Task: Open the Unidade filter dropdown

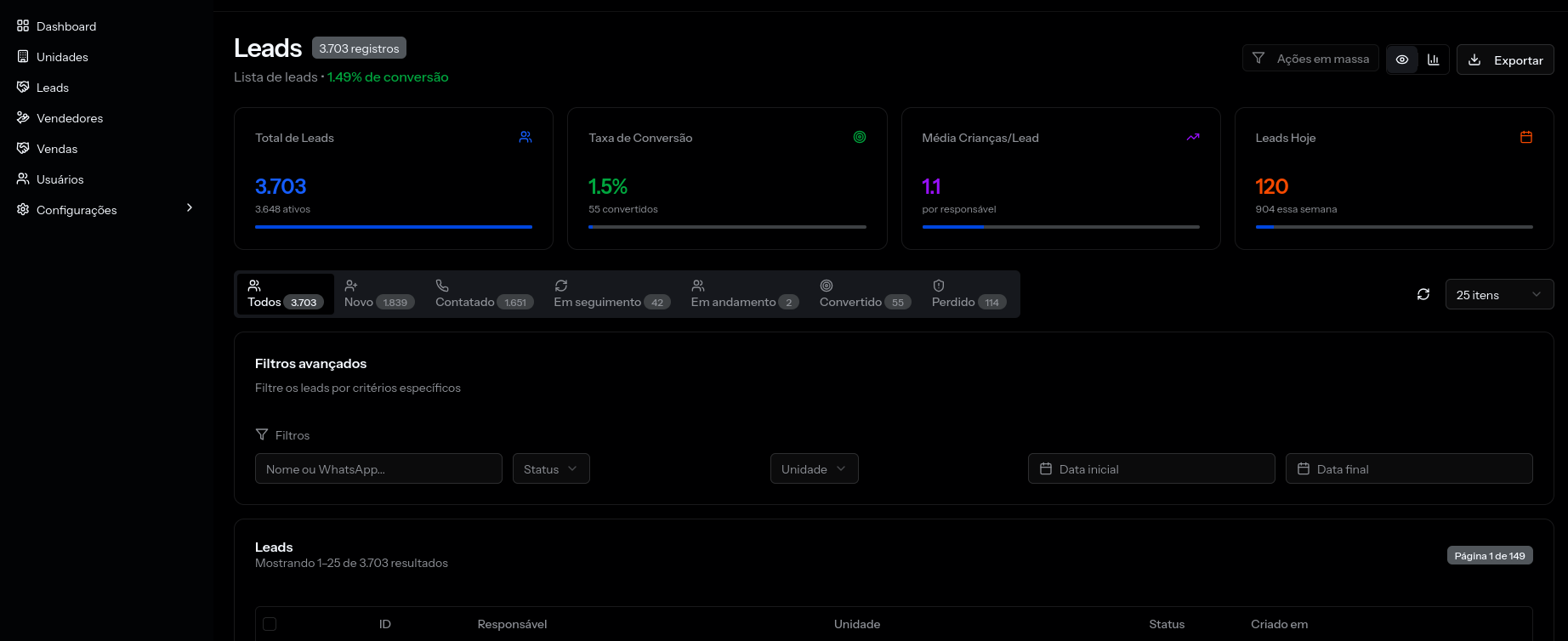Action: coord(814,468)
